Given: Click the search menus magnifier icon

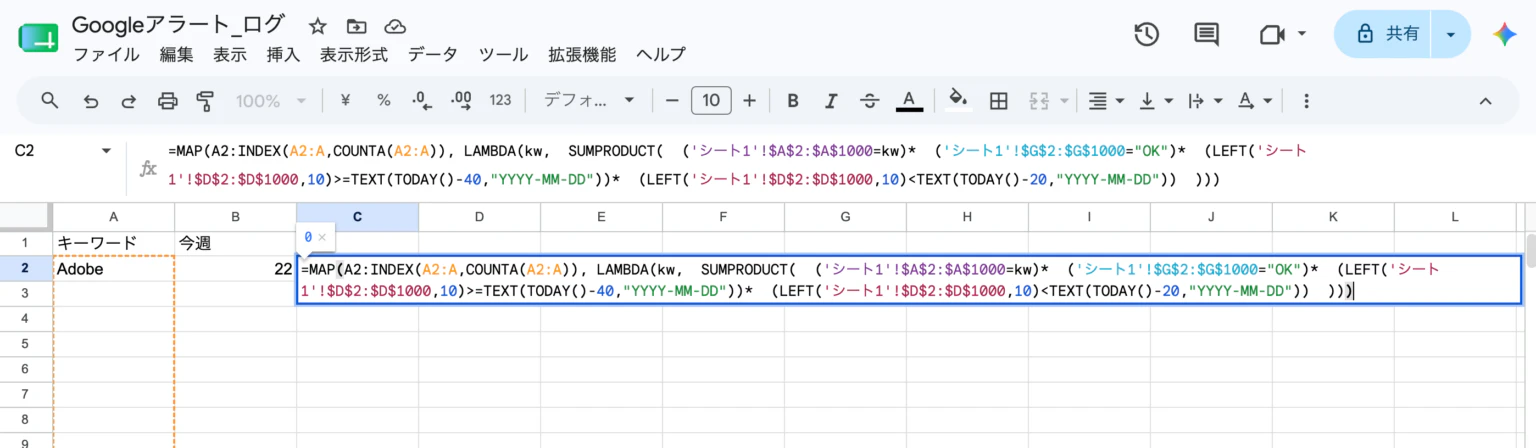Looking at the screenshot, I should (49, 100).
